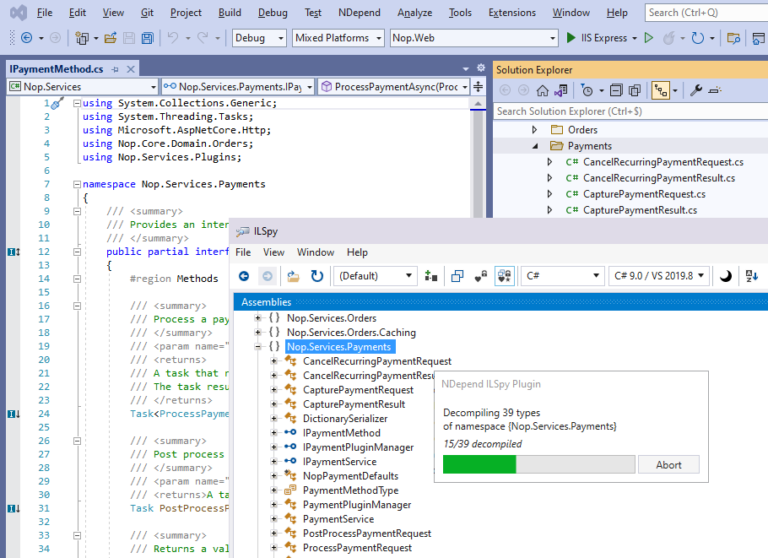Image resolution: width=768 pixels, height=558 pixels.
Task: Click Switch Views icon in Solution Explorer
Action: coord(561,91)
